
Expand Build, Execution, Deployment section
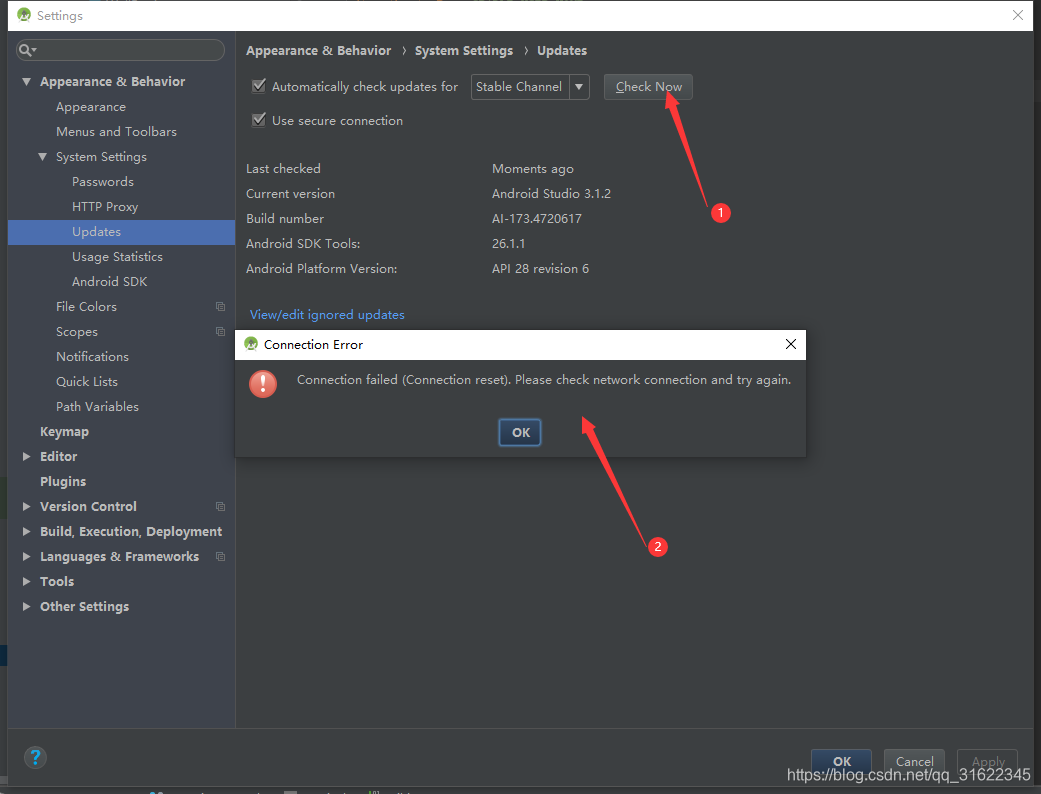point(27,531)
